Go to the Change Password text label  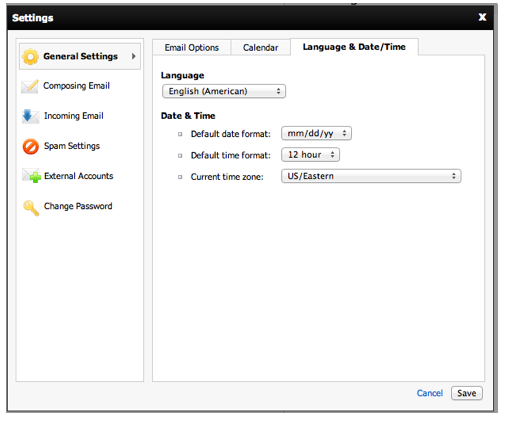(78, 206)
